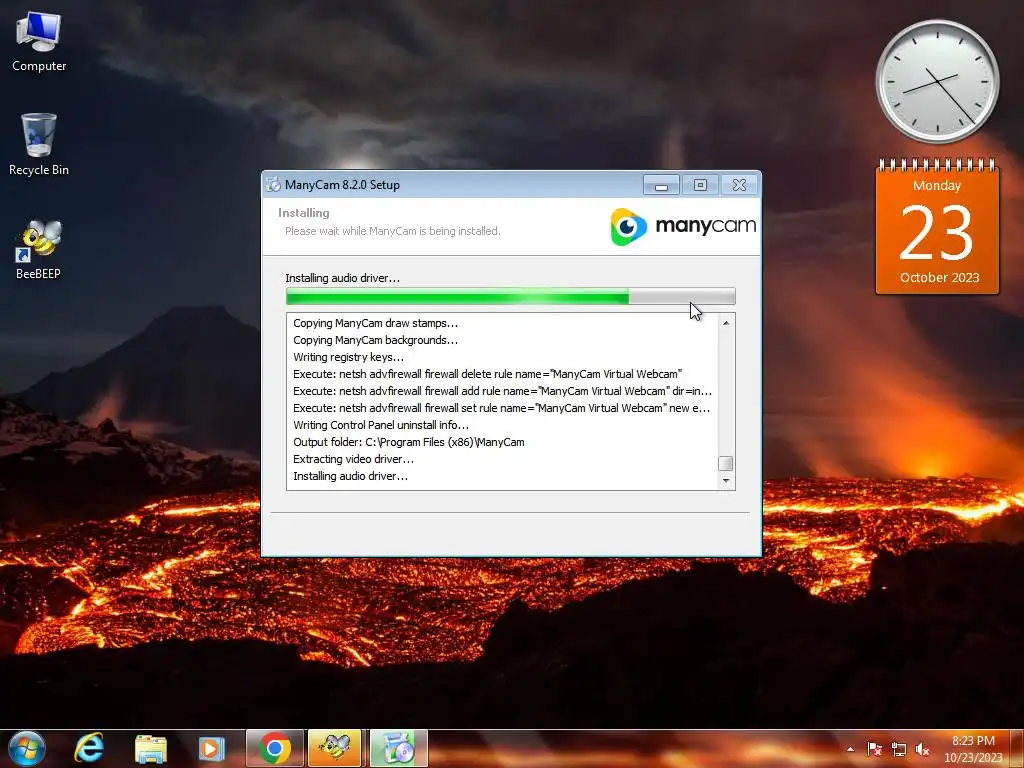Click the maximize button of ManyCam Setup
Viewport: 1024px width, 768px height.
700,185
